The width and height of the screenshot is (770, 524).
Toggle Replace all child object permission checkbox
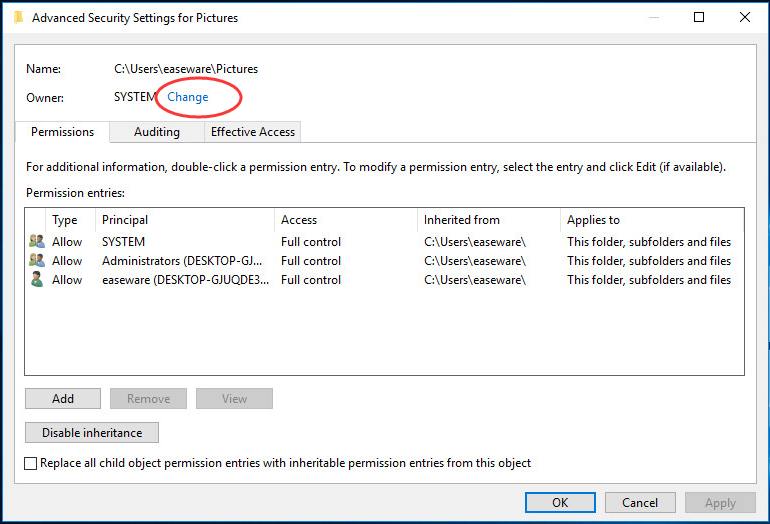point(30,463)
